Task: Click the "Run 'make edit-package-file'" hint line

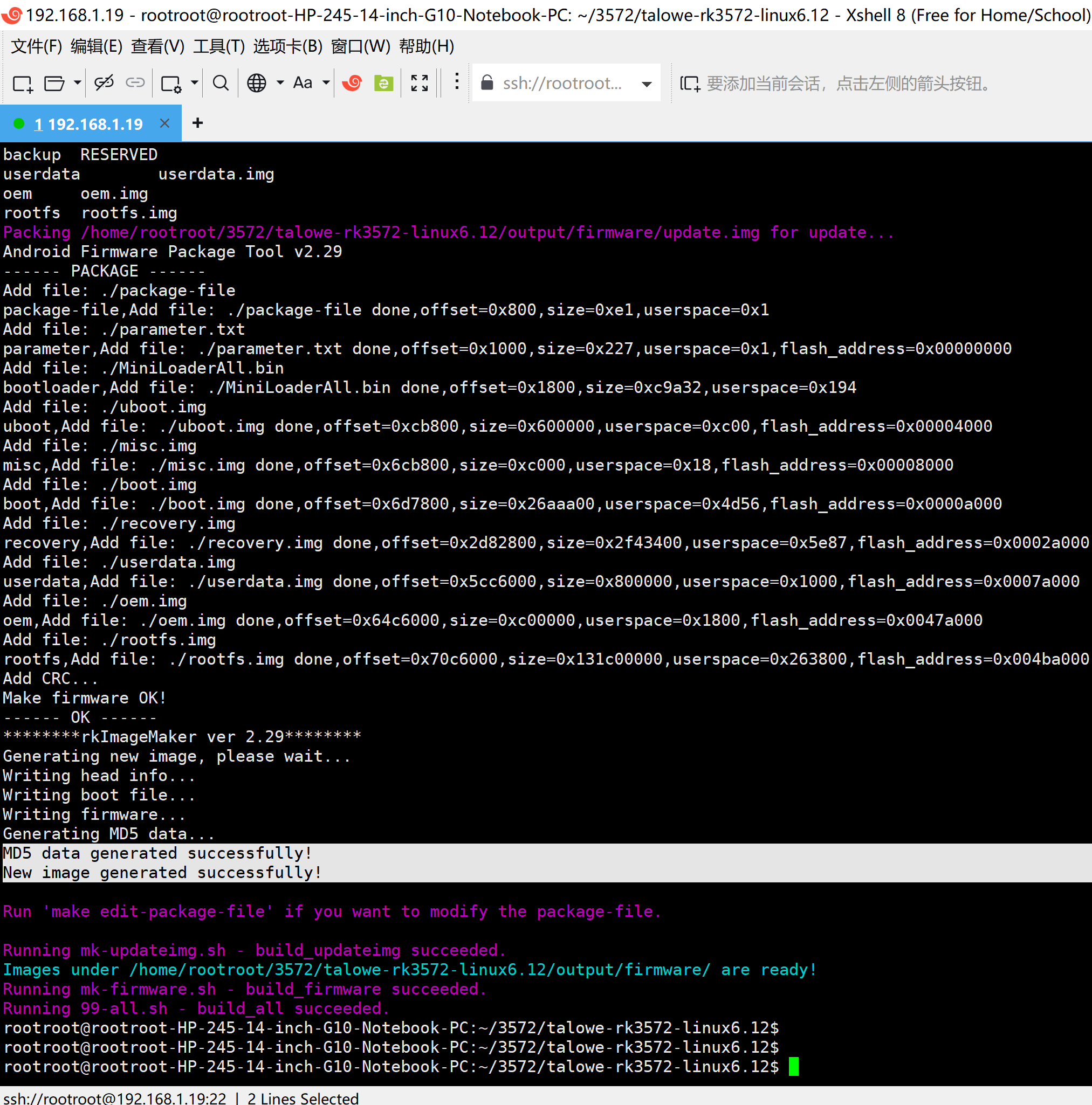Action: (333, 911)
